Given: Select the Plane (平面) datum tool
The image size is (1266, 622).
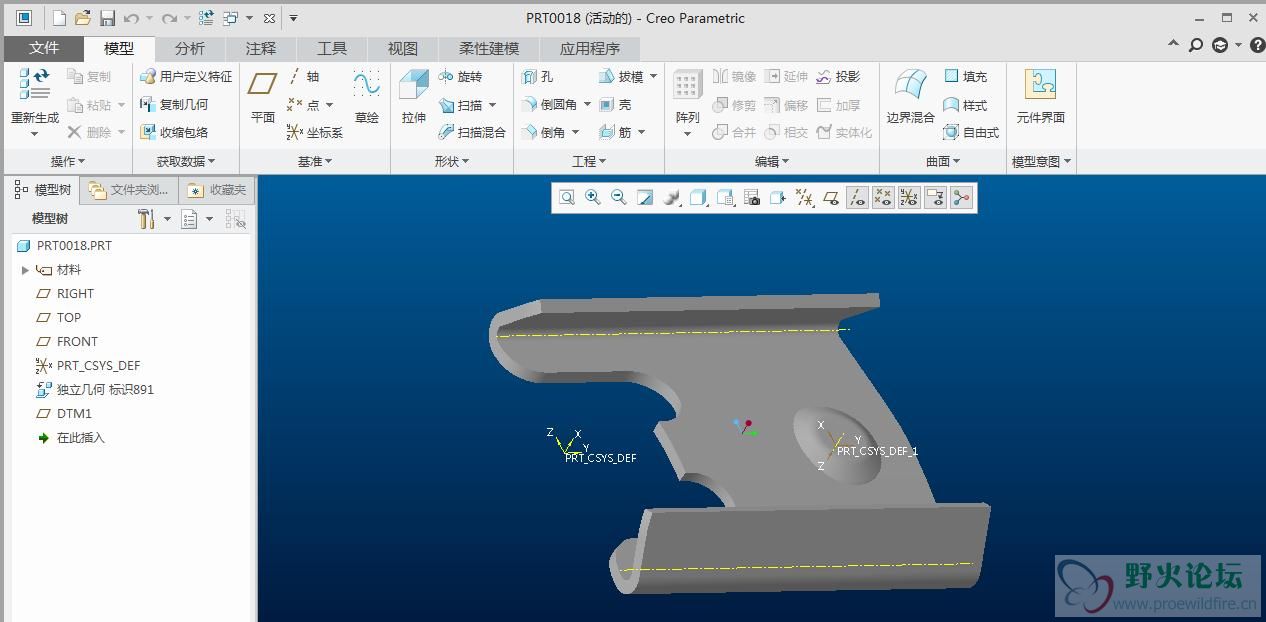Looking at the screenshot, I should pos(263,97).
